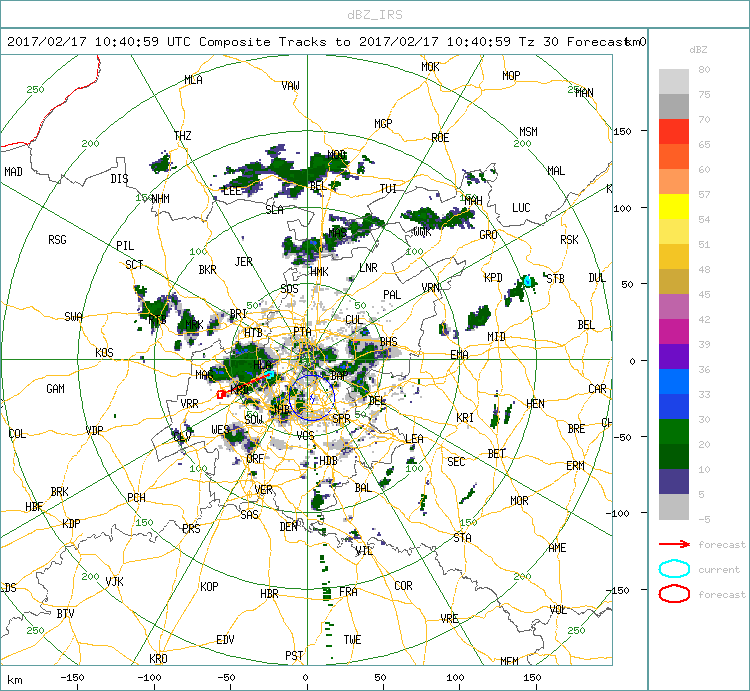Click the blue radar circle near JHB
Screen dimensions: 750x691
(x=312, y=398)
